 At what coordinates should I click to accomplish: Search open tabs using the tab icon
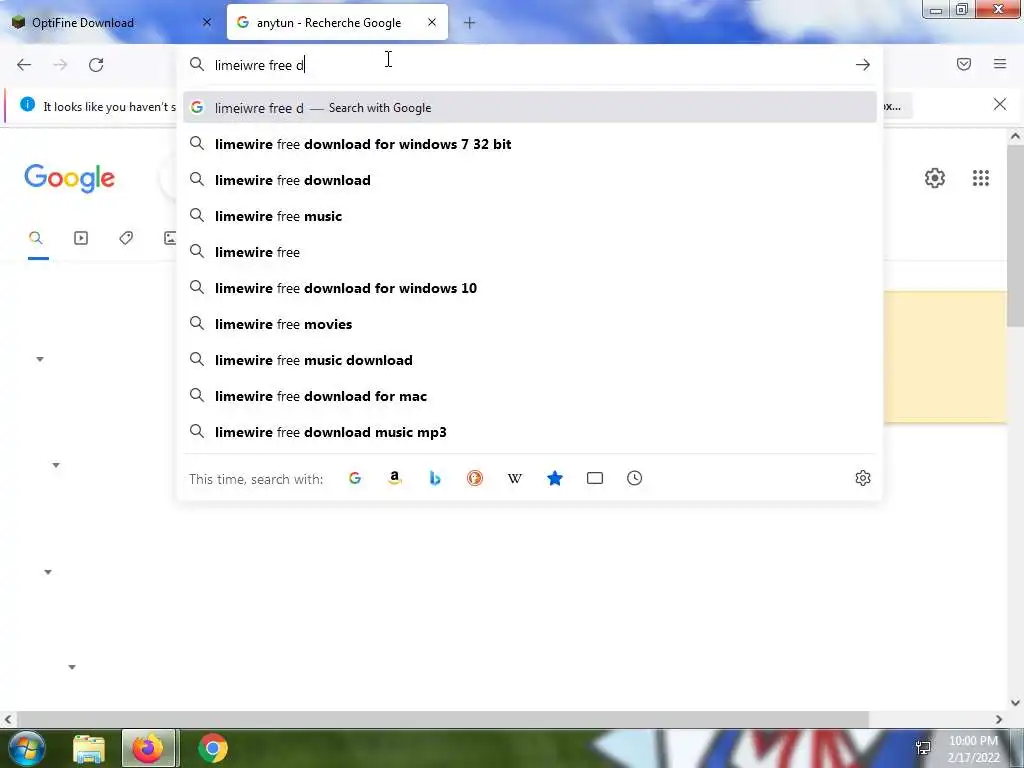(595, 479)
